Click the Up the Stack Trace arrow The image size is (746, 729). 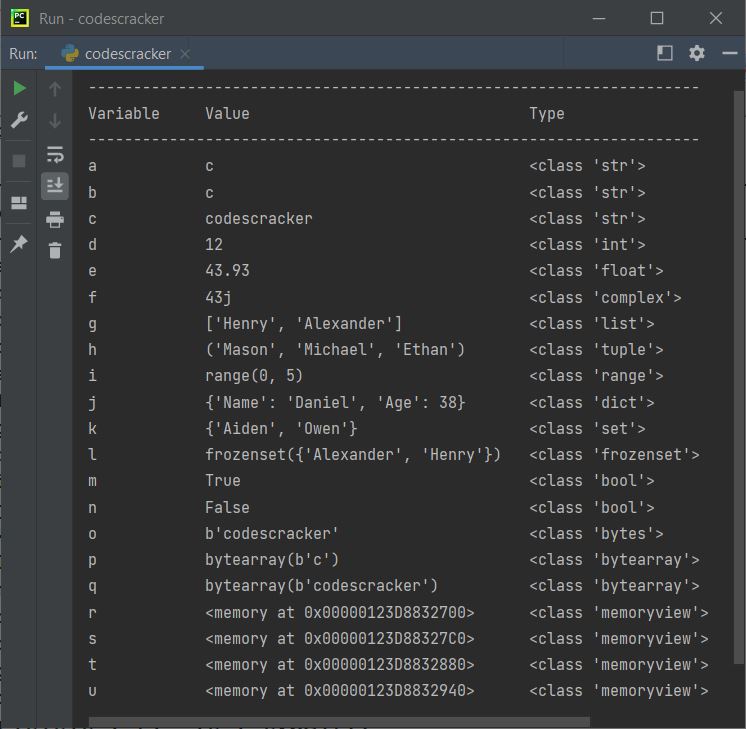[55, 89]
